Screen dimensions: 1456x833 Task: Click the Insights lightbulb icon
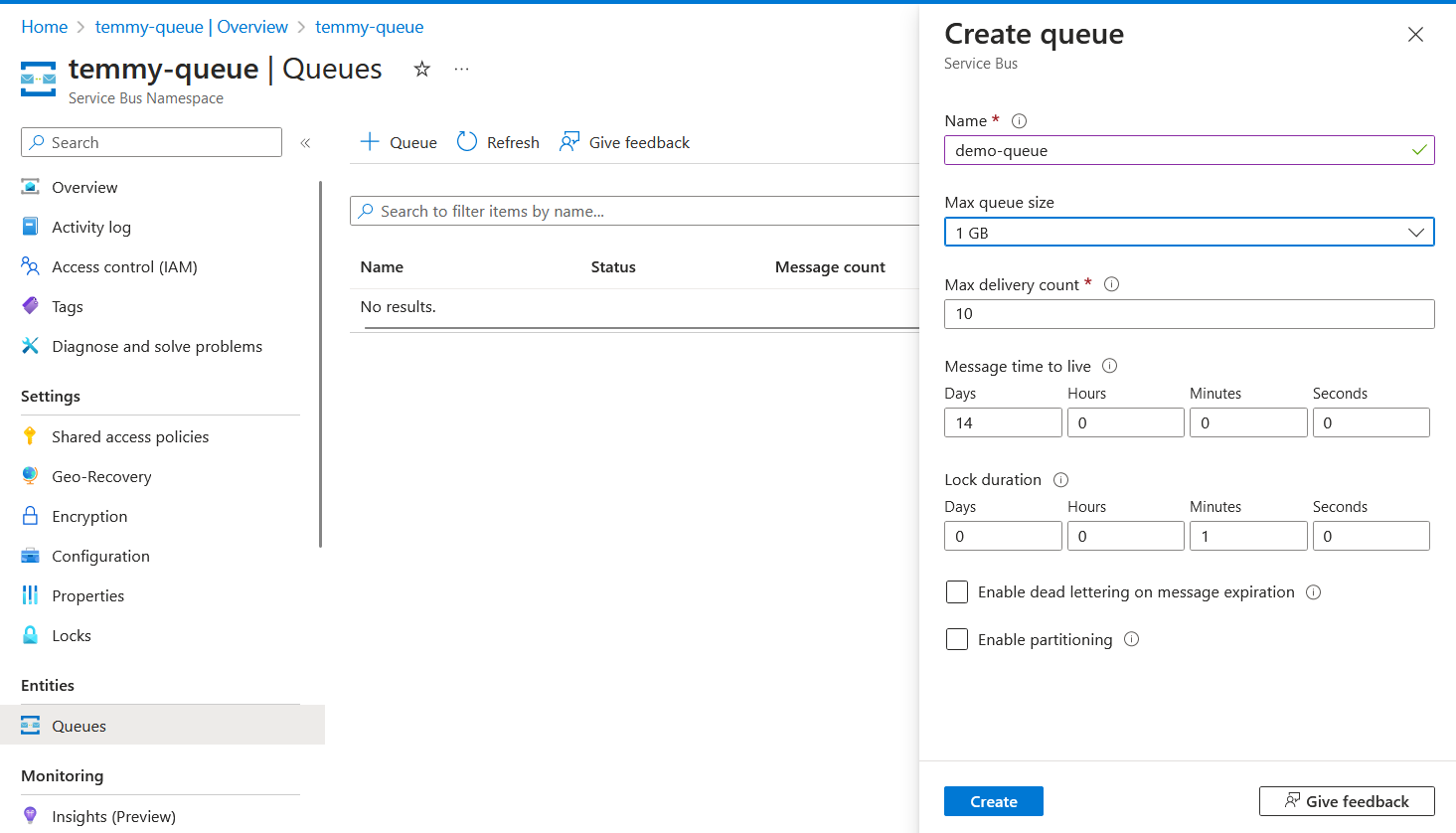[x=31, y=816]
